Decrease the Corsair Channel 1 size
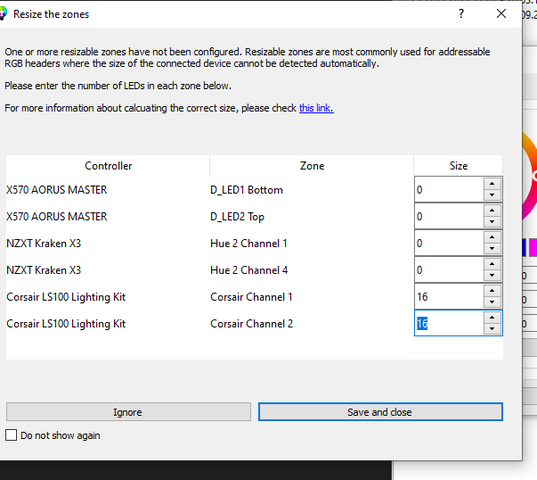This screenshot has height=480, width=537. pyautogui.click(x=492, y=302)
